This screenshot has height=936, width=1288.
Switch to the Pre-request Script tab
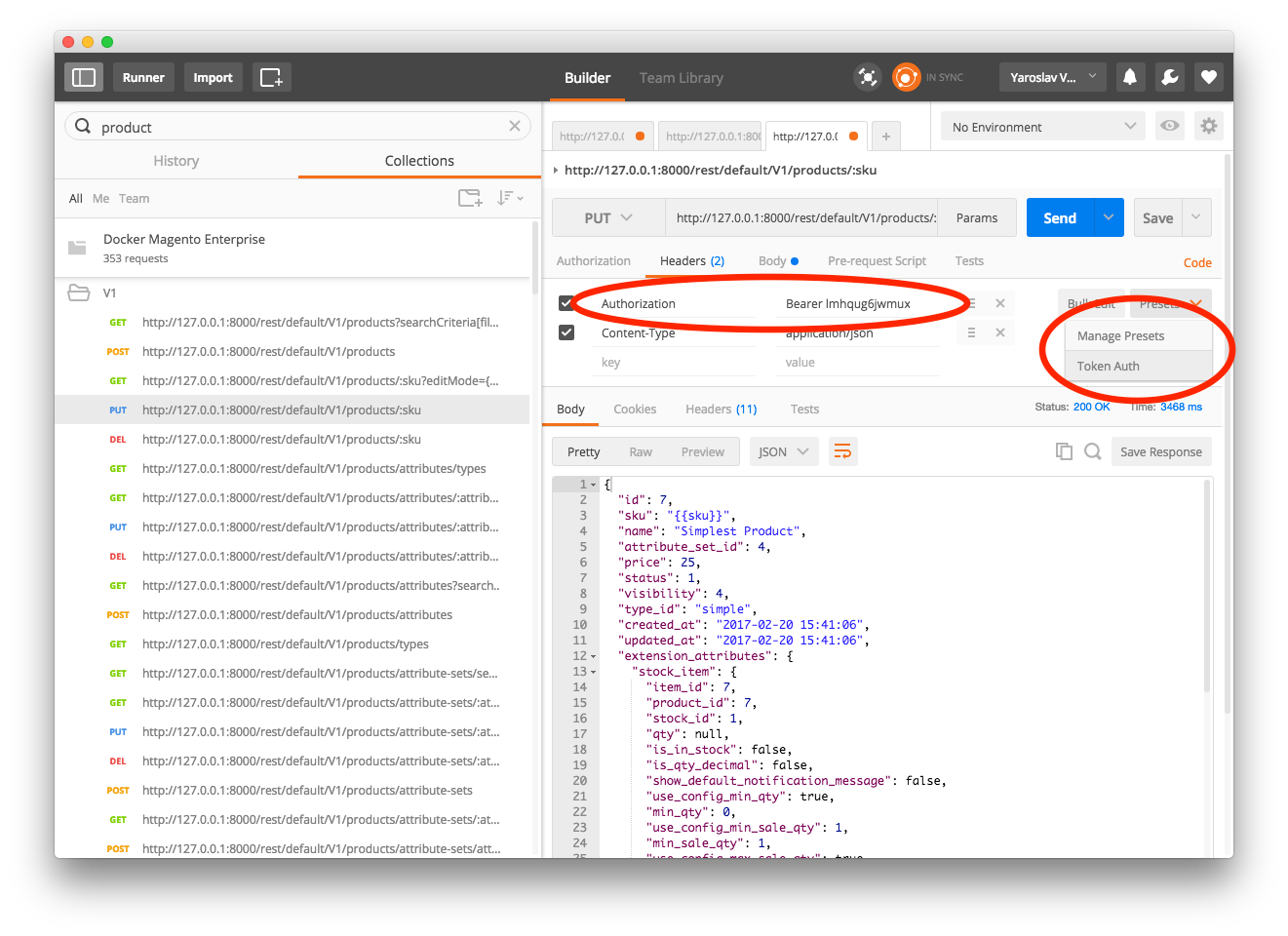coord(877,260)
